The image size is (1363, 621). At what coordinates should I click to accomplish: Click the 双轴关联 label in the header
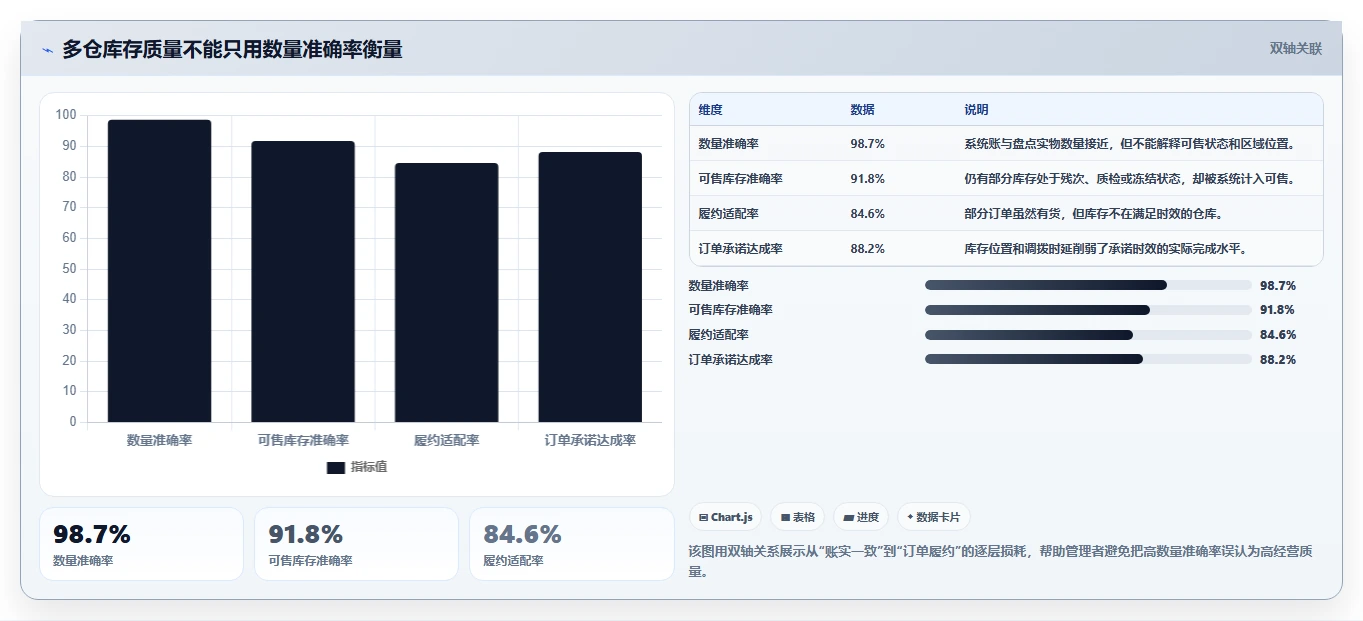[1296, 49]
